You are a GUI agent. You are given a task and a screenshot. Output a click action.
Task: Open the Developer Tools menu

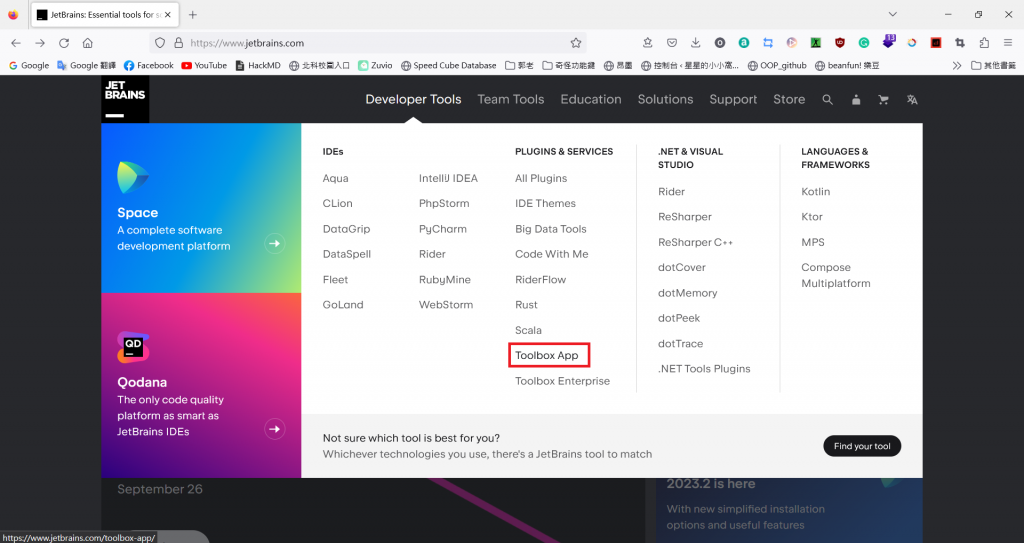(413, 99)
